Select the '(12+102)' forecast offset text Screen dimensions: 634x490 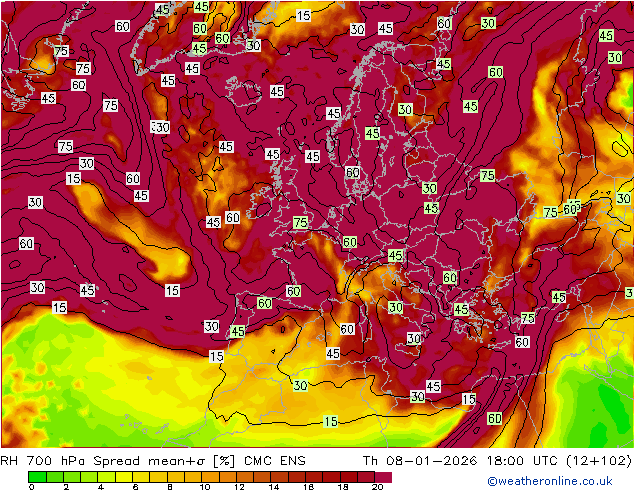tap(598, 461)
